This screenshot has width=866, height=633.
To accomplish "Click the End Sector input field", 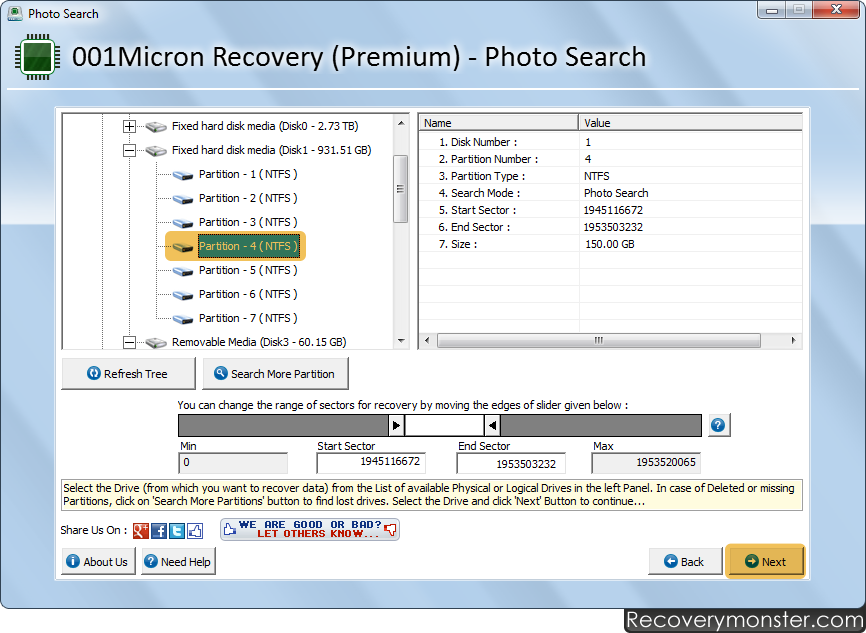I will pos(511,463).
